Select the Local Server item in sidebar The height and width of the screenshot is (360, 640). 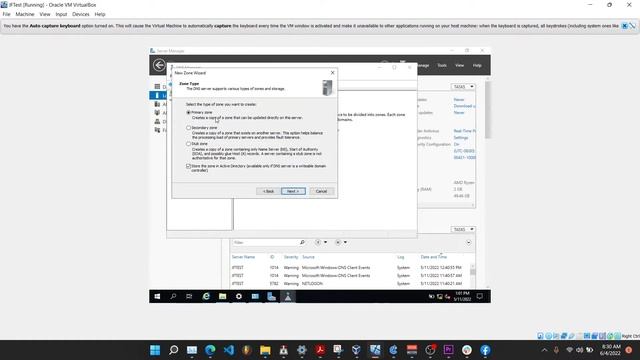point(158,96)
